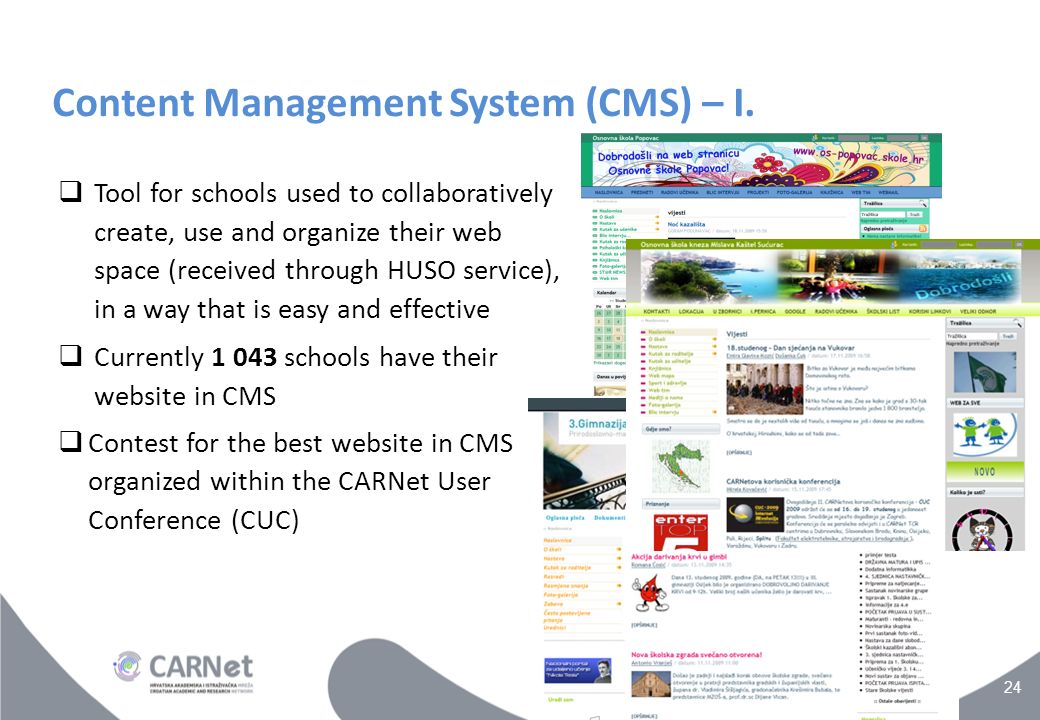Expand Zabava arrow in 3.Gimnazija menu
The width and height of the screenshot is (1040, 720).
619,603
